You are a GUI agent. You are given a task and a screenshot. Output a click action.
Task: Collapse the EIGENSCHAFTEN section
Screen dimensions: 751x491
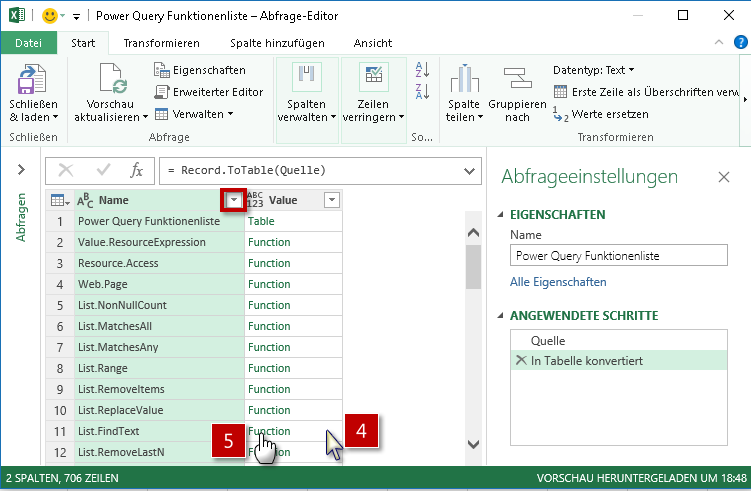(x=501, y=215)
